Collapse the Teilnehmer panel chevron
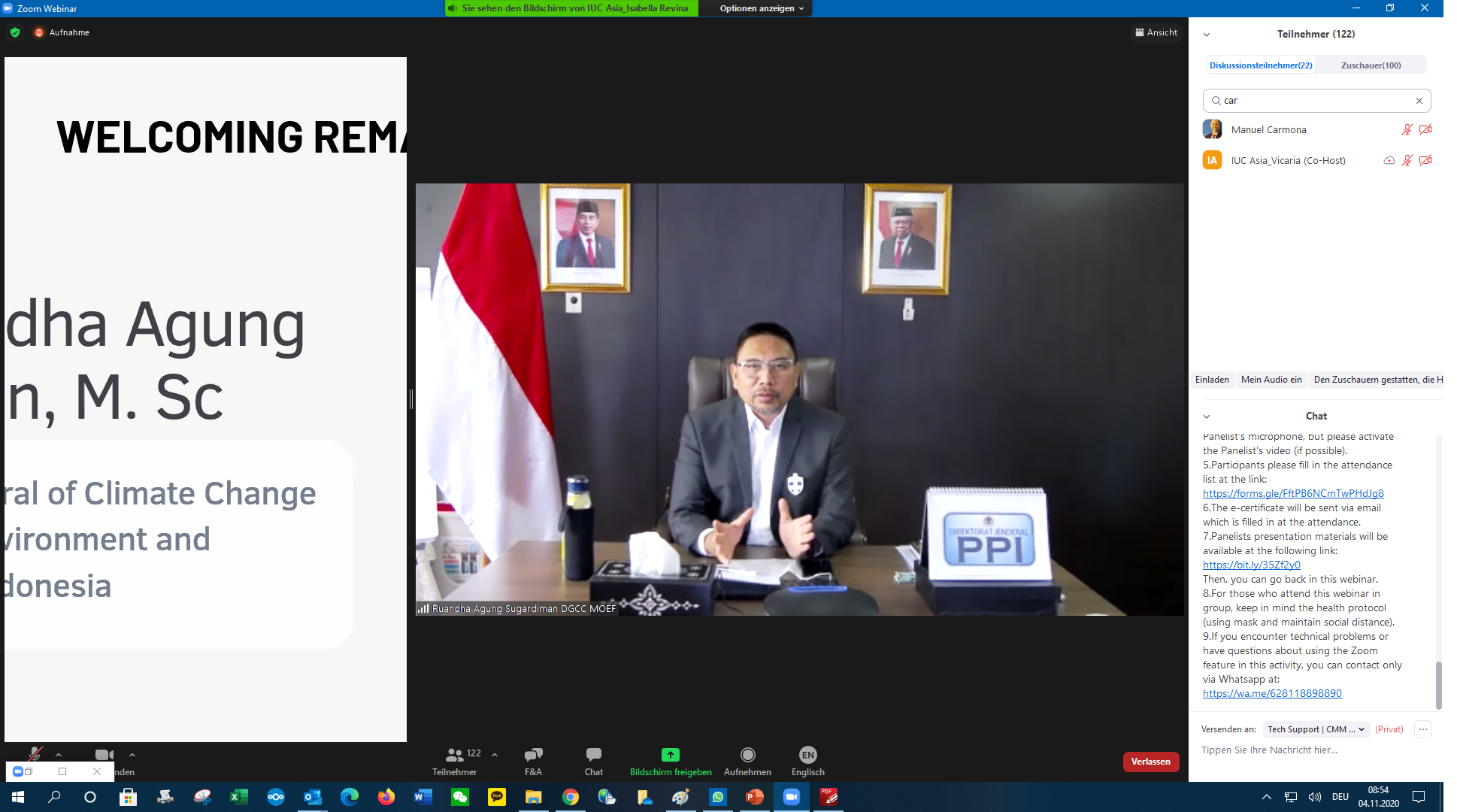Viewport: 1457px width, 812px height. 1207,35
